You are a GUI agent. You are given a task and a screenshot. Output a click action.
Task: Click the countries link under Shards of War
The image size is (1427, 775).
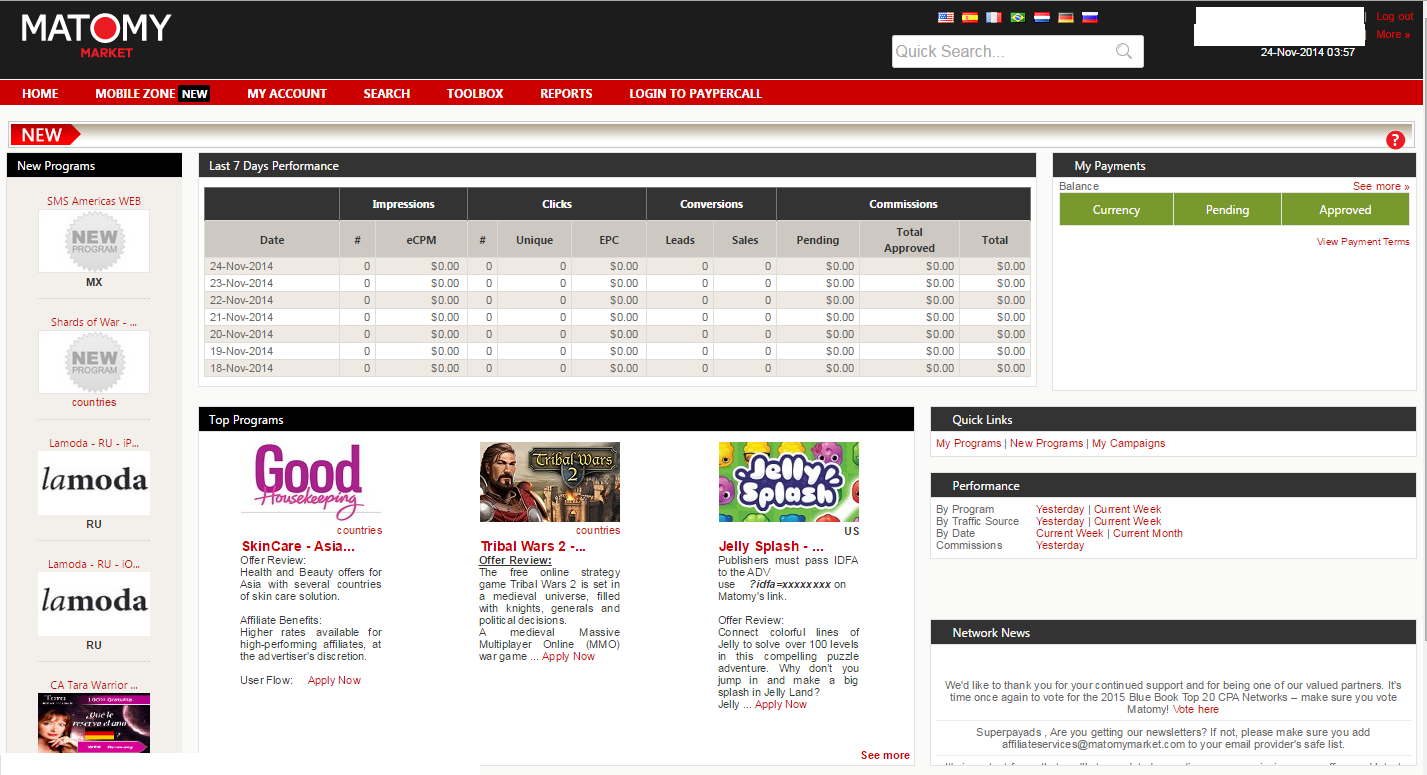coord(94,402)
